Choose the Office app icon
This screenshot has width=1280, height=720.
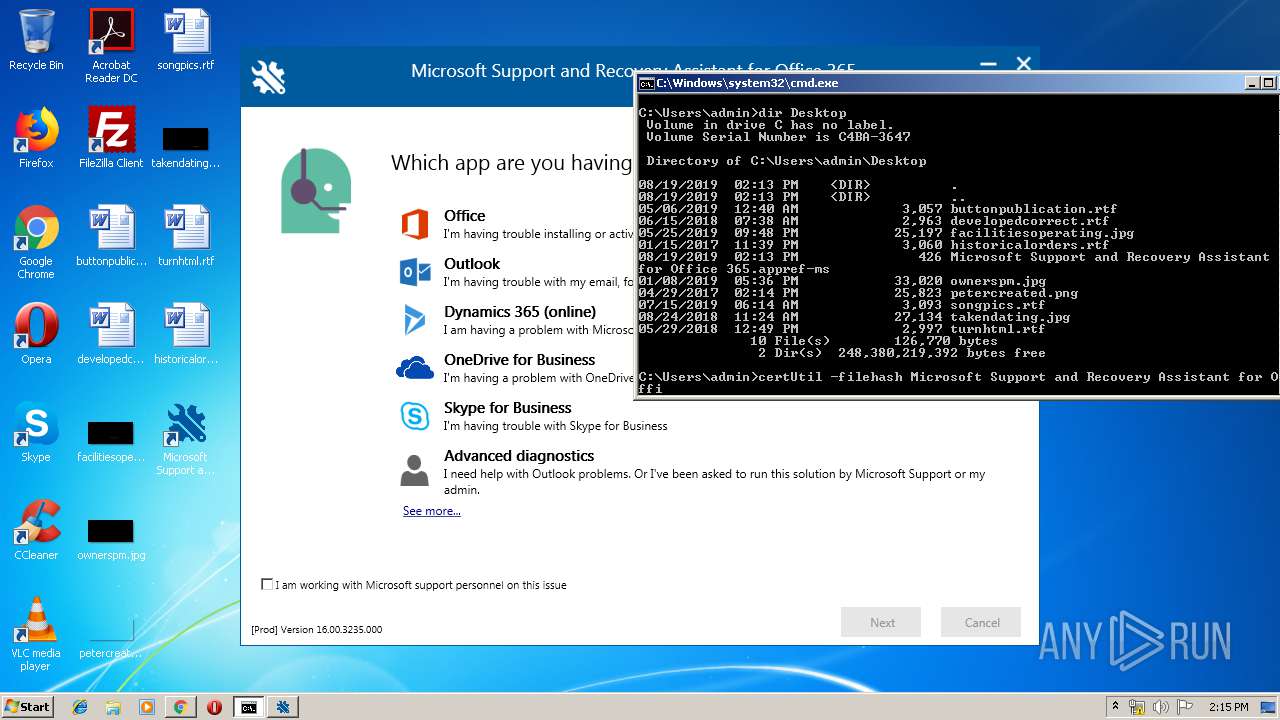[415, 224]
